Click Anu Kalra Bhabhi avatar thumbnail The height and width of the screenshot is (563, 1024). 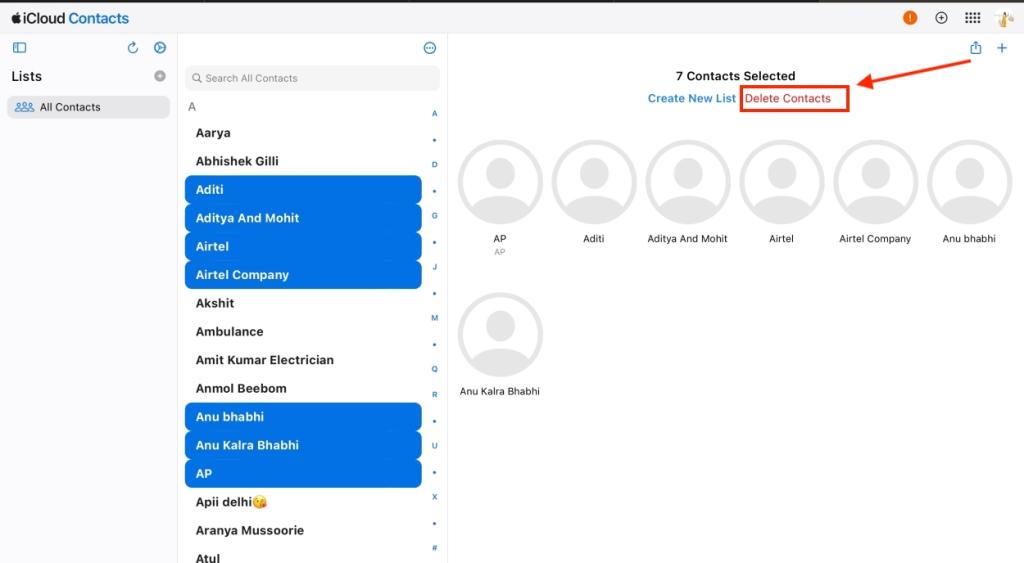point(500,335)
